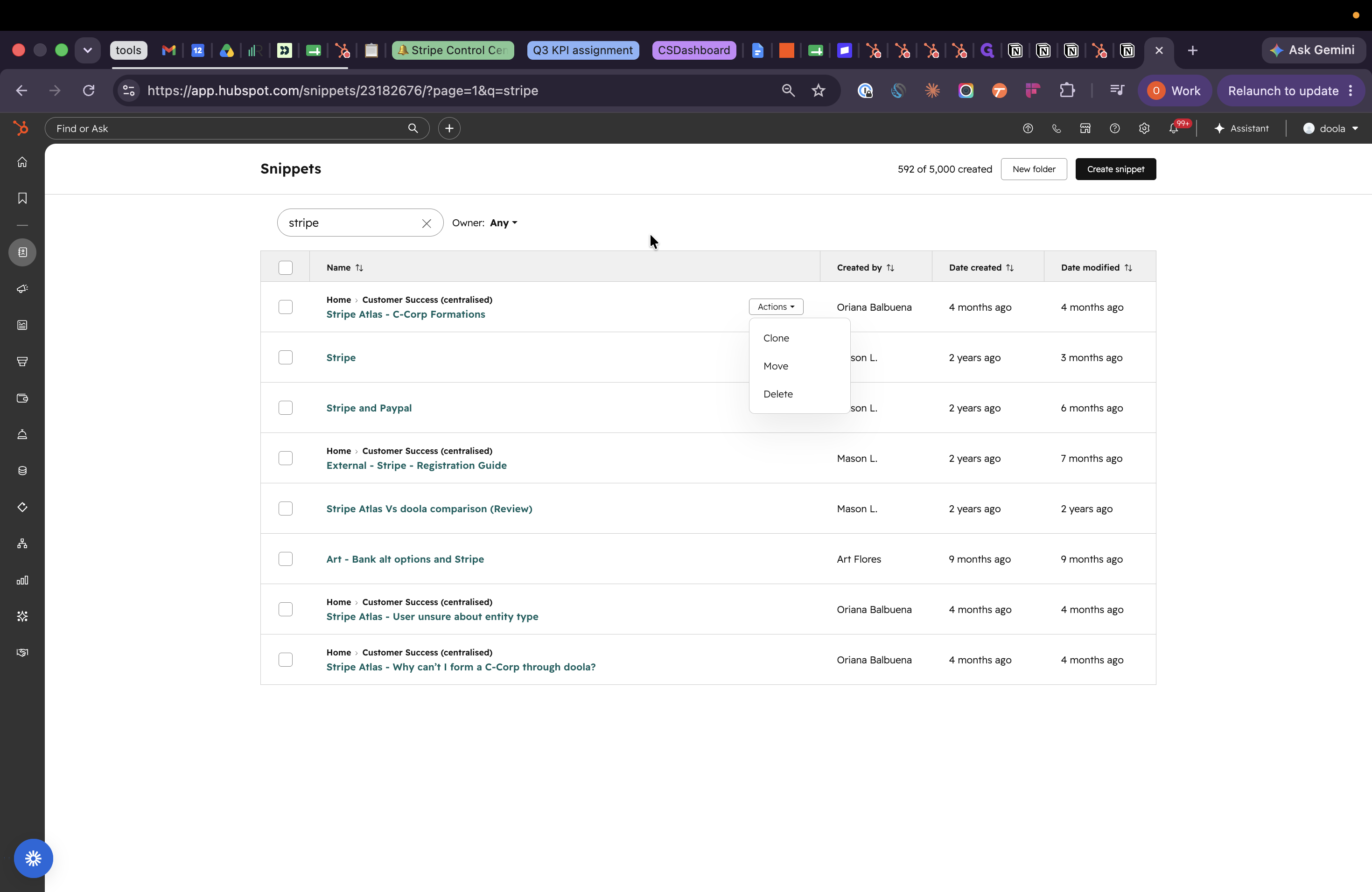Viewport: 1372px width, 892px height.
Task: Check the Stripe and Paypal row checkbox
Action: point(285,408)
